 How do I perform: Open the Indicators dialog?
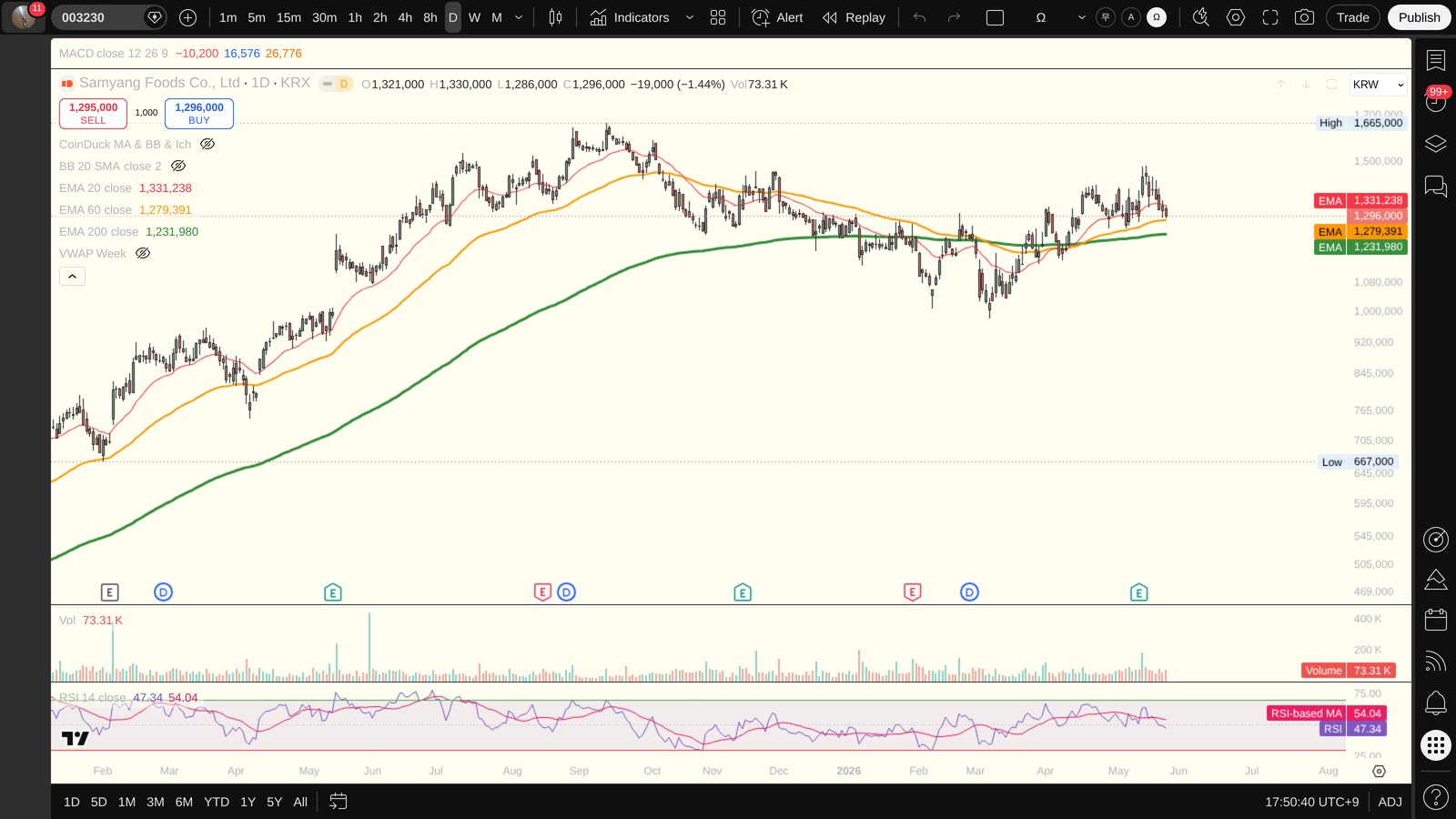630,17
